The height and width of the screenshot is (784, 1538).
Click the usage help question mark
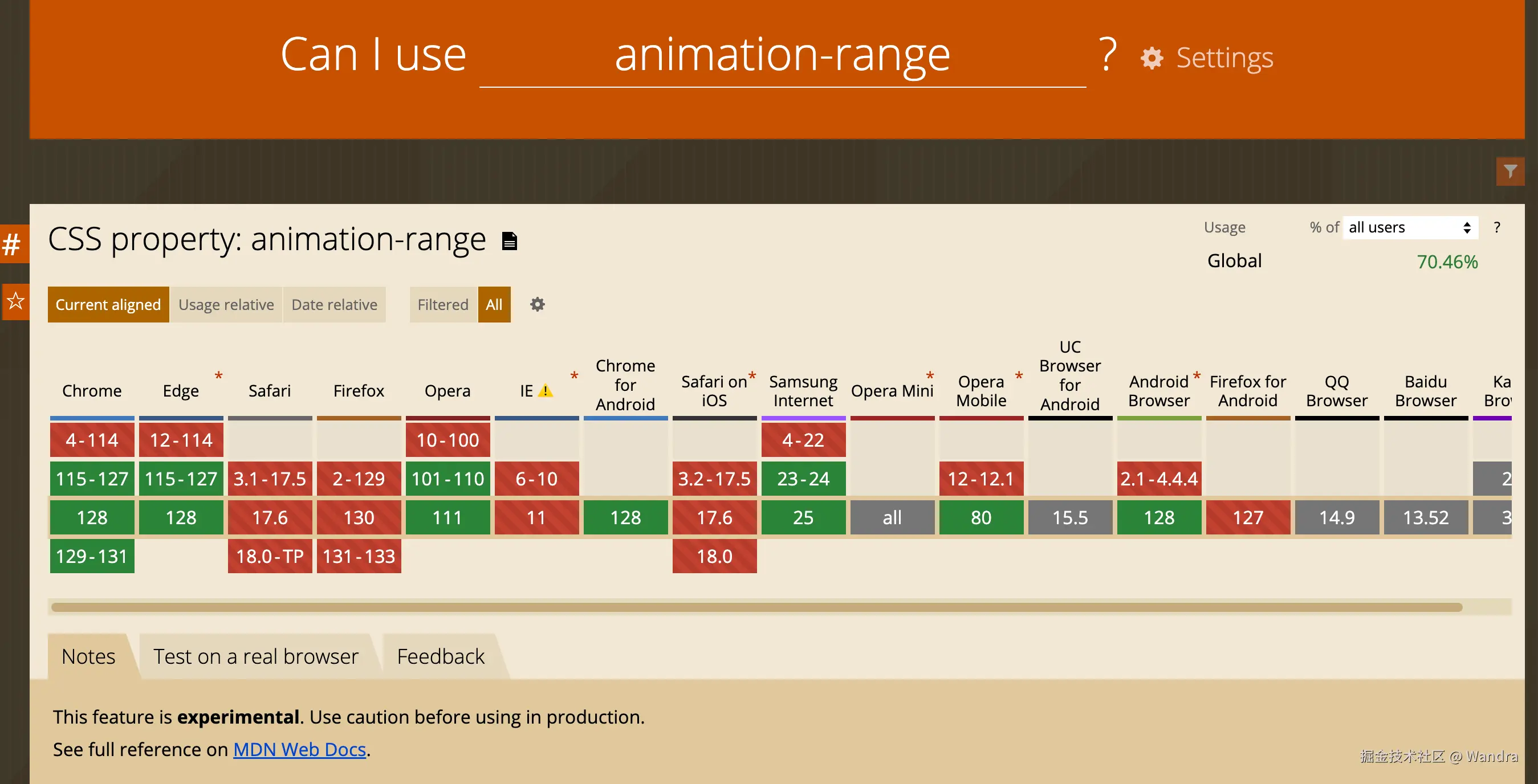[x=1496, y=227]
